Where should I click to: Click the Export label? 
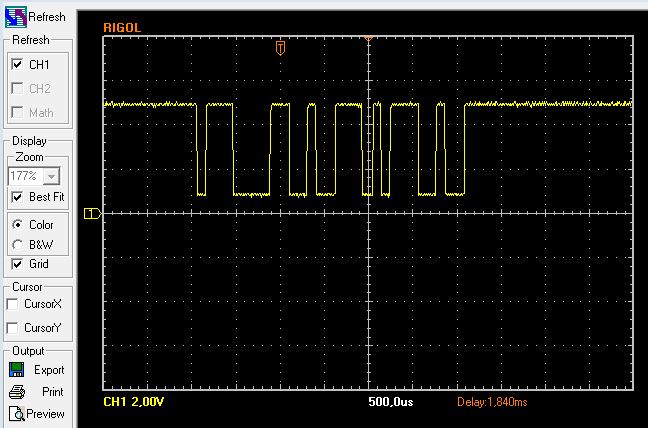click(x=49, y=370)
